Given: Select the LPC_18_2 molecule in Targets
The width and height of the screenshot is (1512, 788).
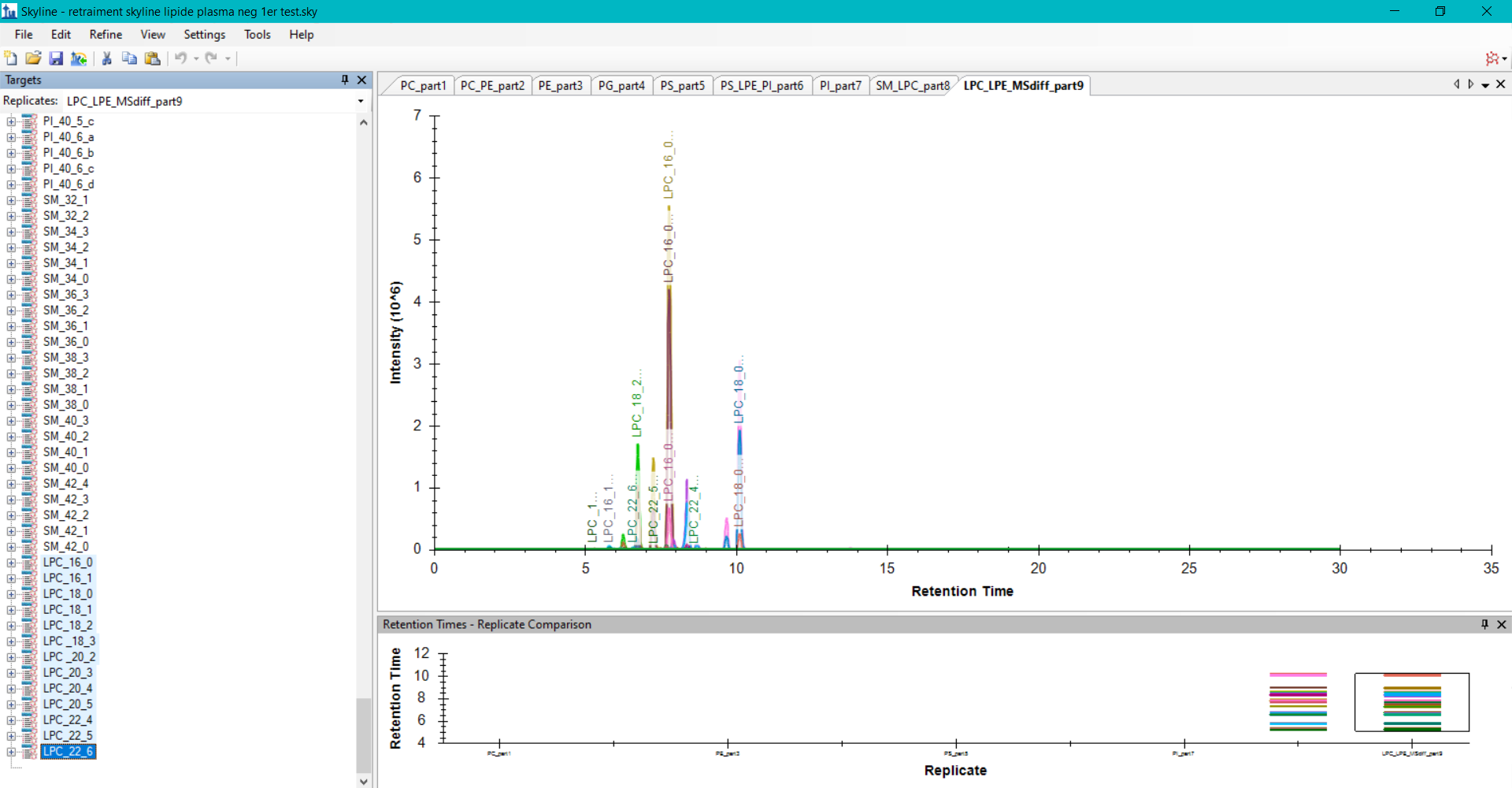Looking at the screenshot, I should (x=68, y=626).
